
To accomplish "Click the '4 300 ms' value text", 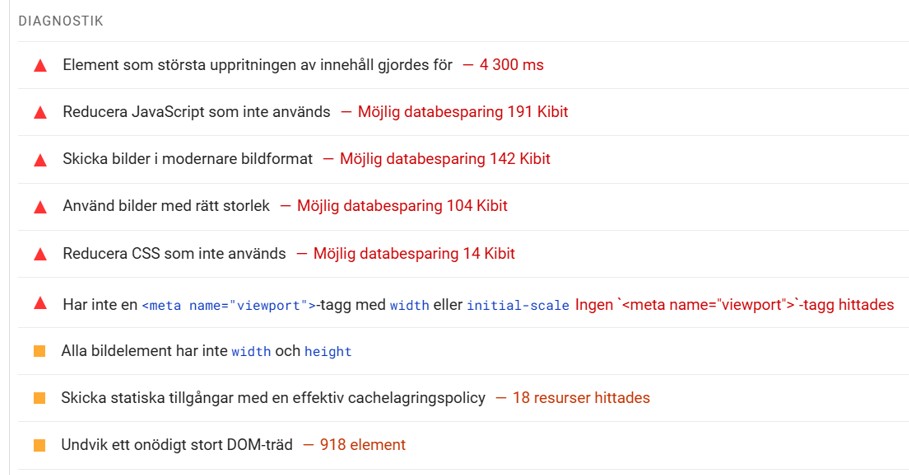I will (x=511, y=65).
